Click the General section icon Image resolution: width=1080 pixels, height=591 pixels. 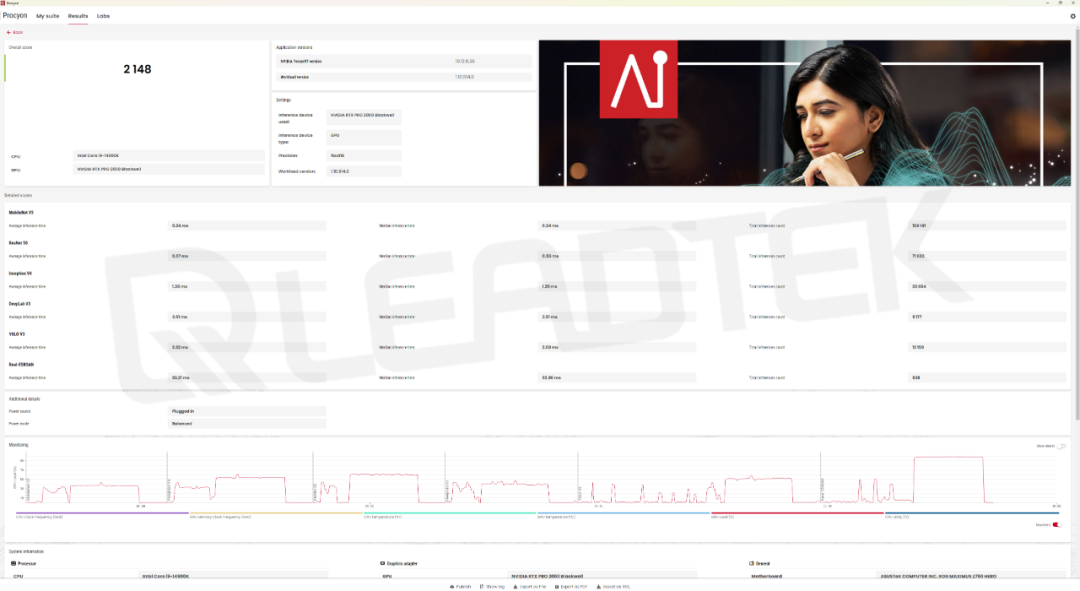[751, 563]
